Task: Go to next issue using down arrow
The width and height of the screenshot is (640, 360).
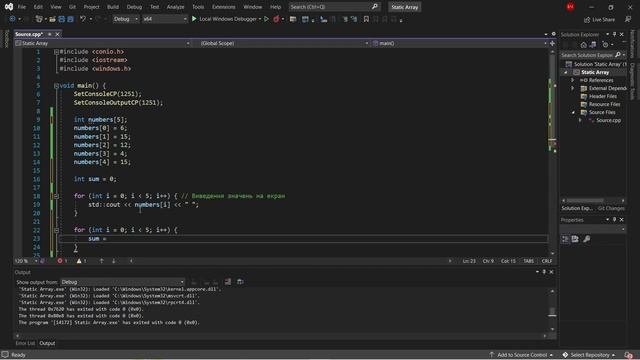Action: pos(113,261)
